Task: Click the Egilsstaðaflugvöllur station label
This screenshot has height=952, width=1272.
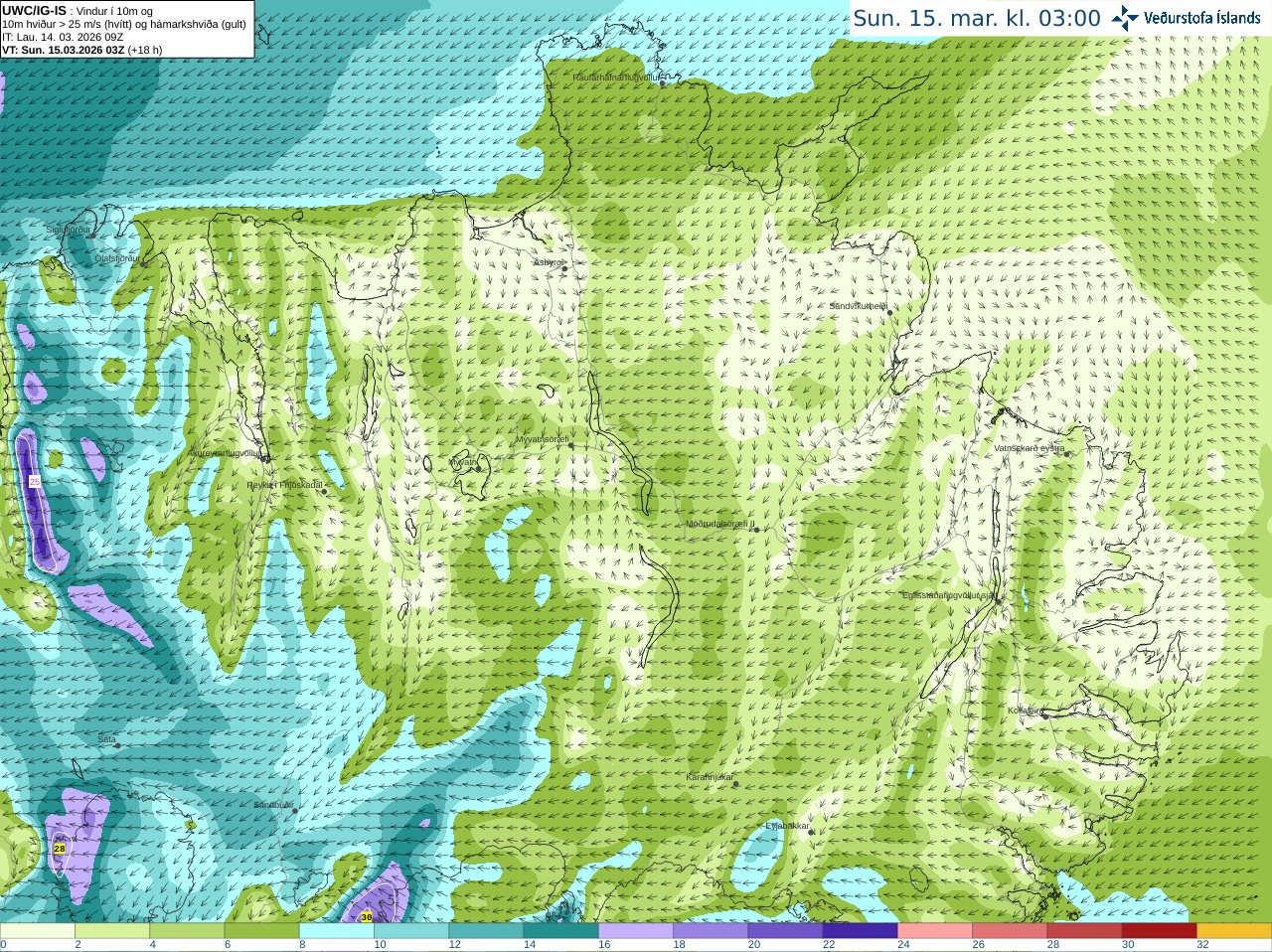Action: 949,595
